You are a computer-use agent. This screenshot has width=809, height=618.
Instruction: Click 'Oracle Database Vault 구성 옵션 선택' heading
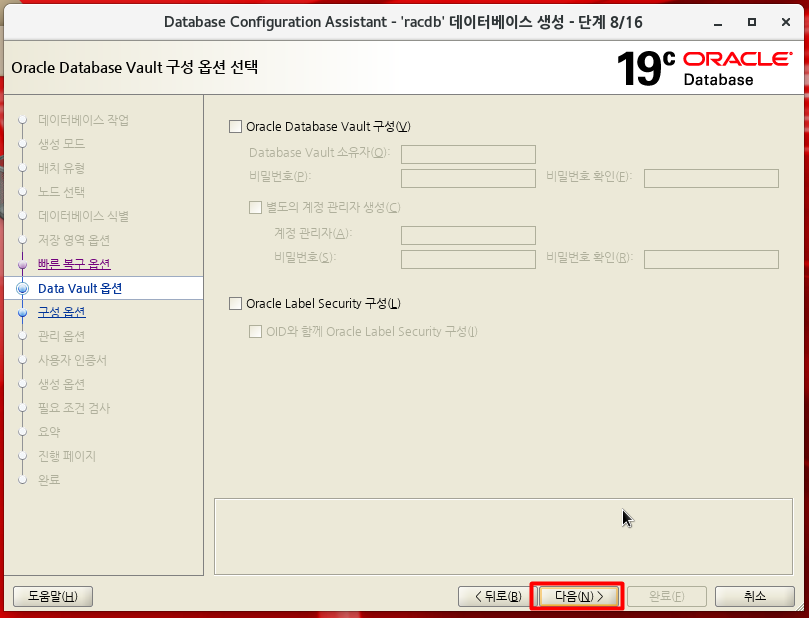135,68
